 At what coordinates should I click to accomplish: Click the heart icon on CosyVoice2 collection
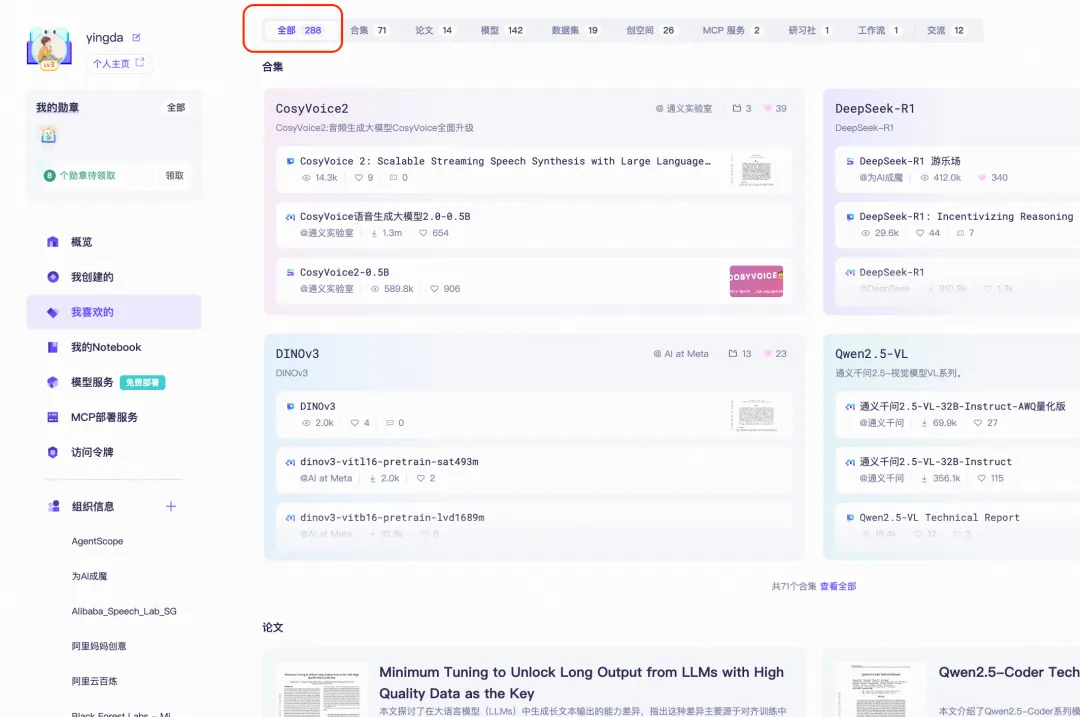pos(768,109)
